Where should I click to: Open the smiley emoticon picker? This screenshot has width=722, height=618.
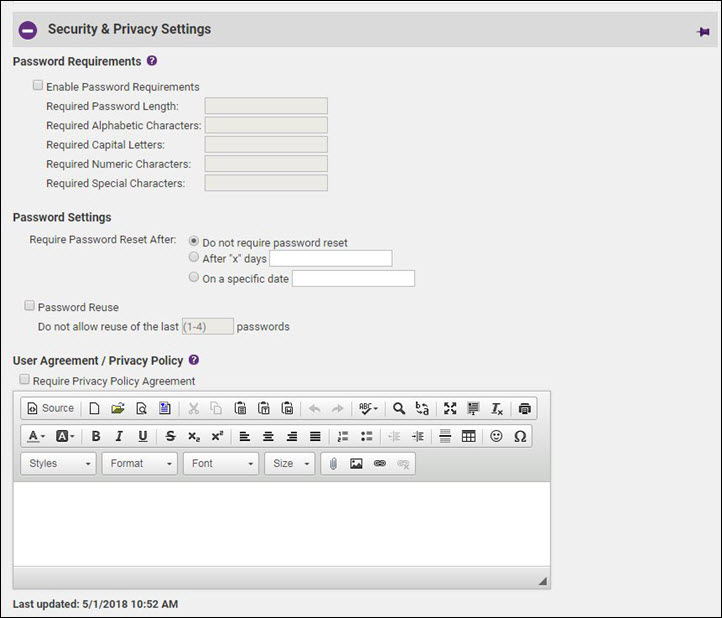click(496, 436)
